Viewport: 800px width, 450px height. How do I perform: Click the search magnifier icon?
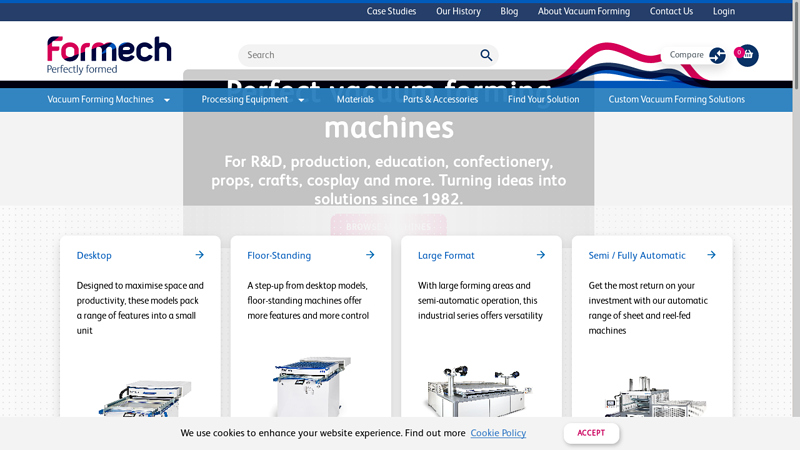coord(486,55)
